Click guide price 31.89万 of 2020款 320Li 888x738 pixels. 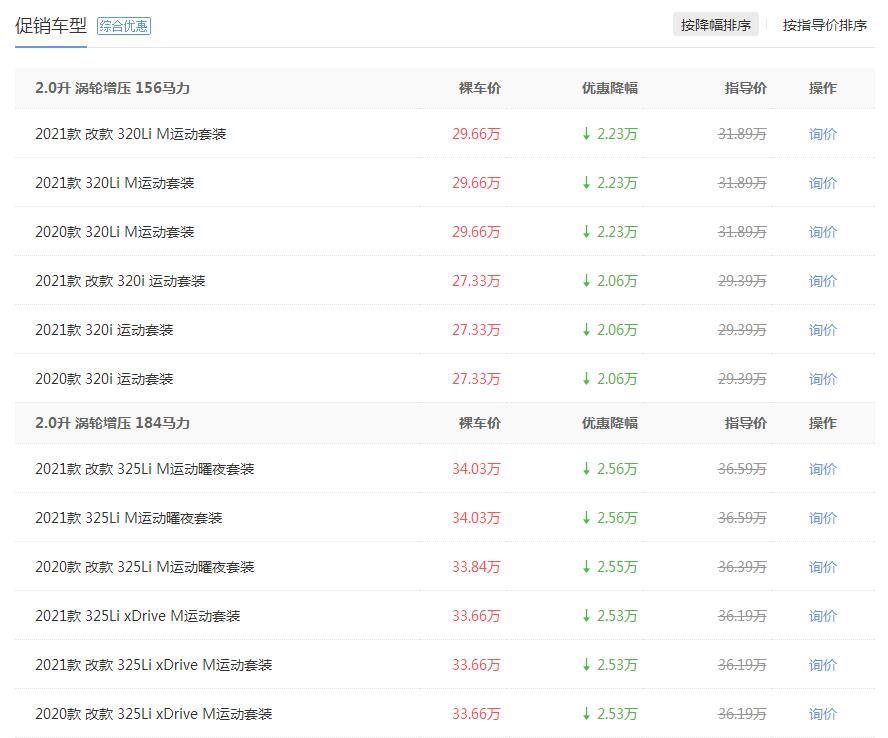[x=742, y=232]
